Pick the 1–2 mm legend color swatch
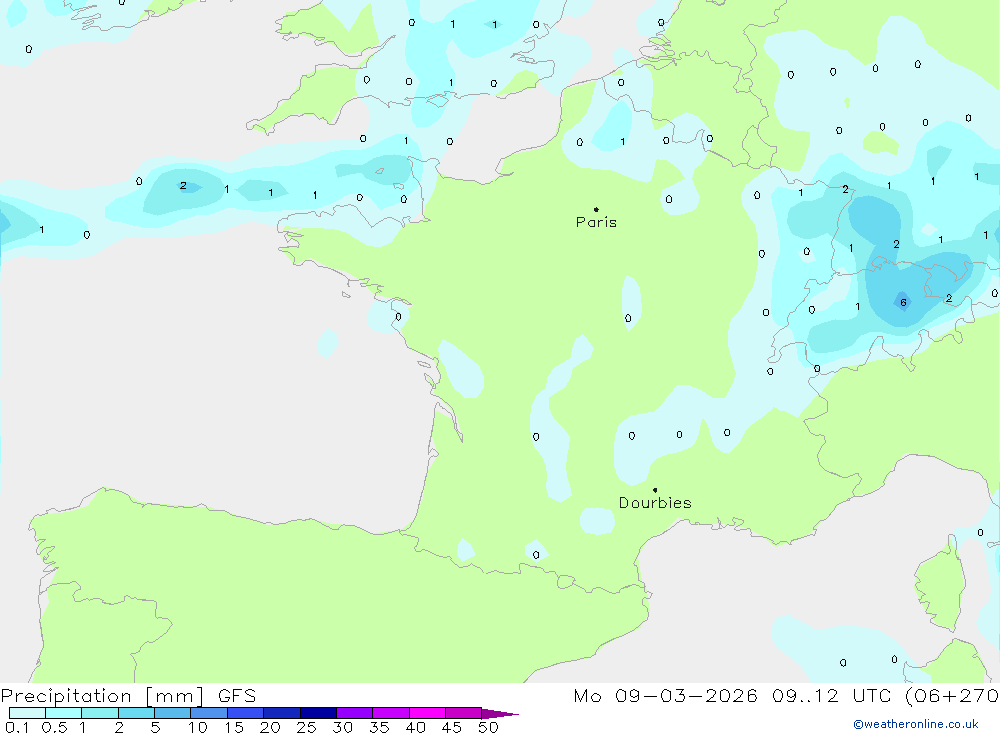Image resolution: width=1000 pixels, height=733 pixels. click(99, 713)
